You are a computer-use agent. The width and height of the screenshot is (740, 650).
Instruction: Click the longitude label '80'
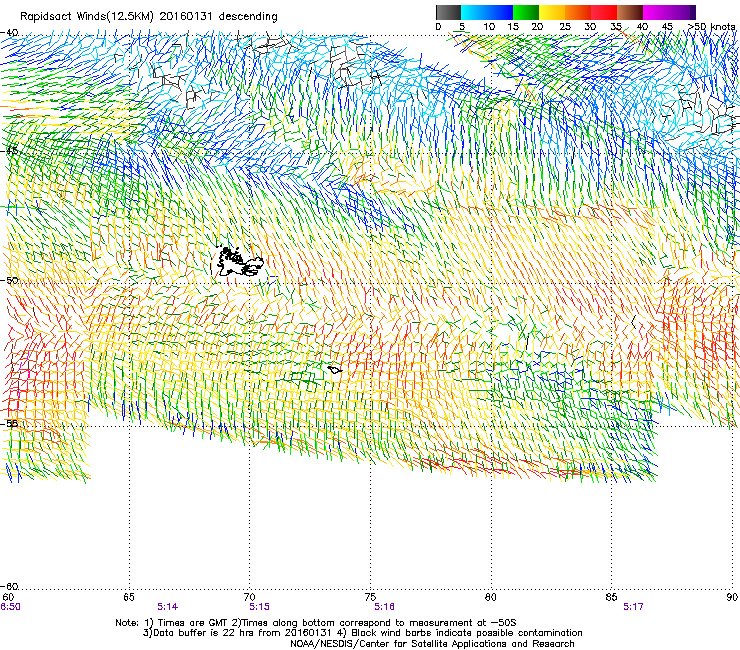point(491,597)
